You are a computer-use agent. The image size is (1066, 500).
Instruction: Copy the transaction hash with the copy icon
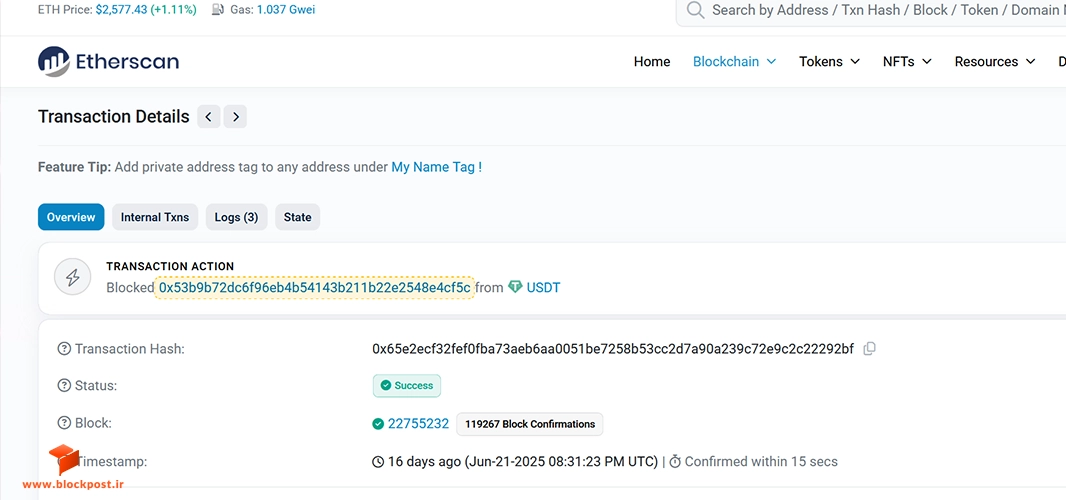point(869,349)
